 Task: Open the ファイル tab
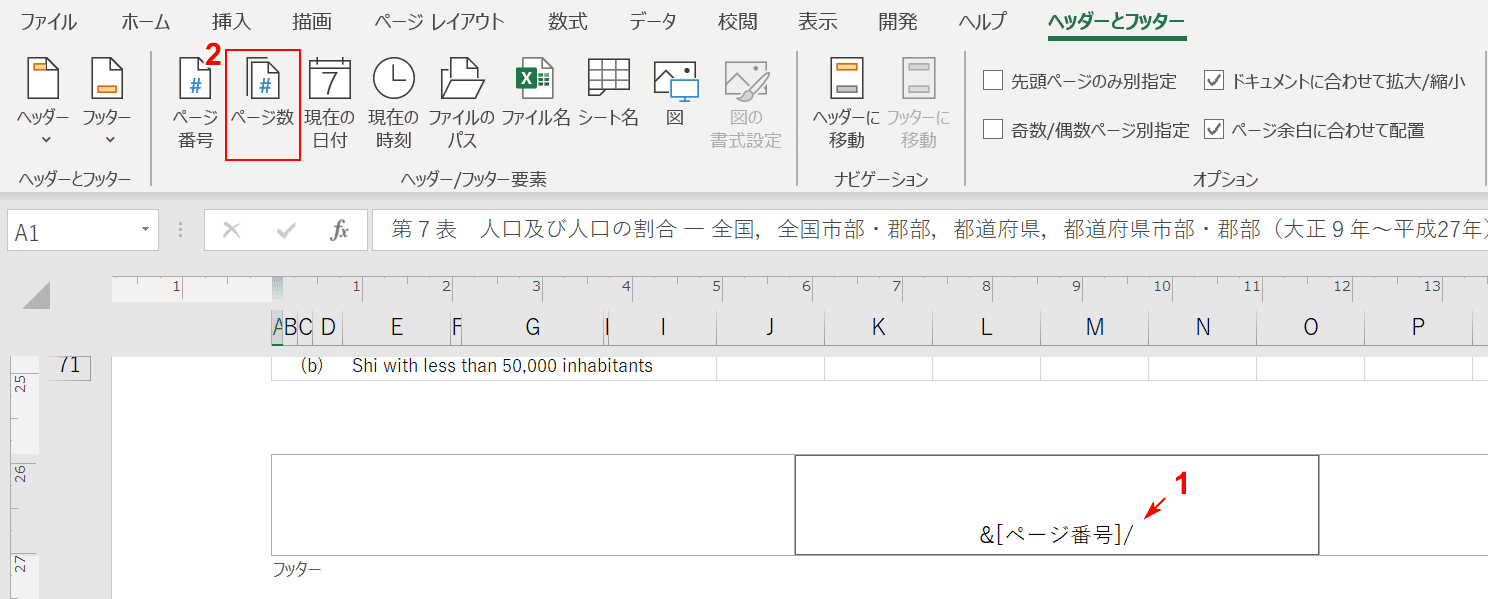coord(49,21)
